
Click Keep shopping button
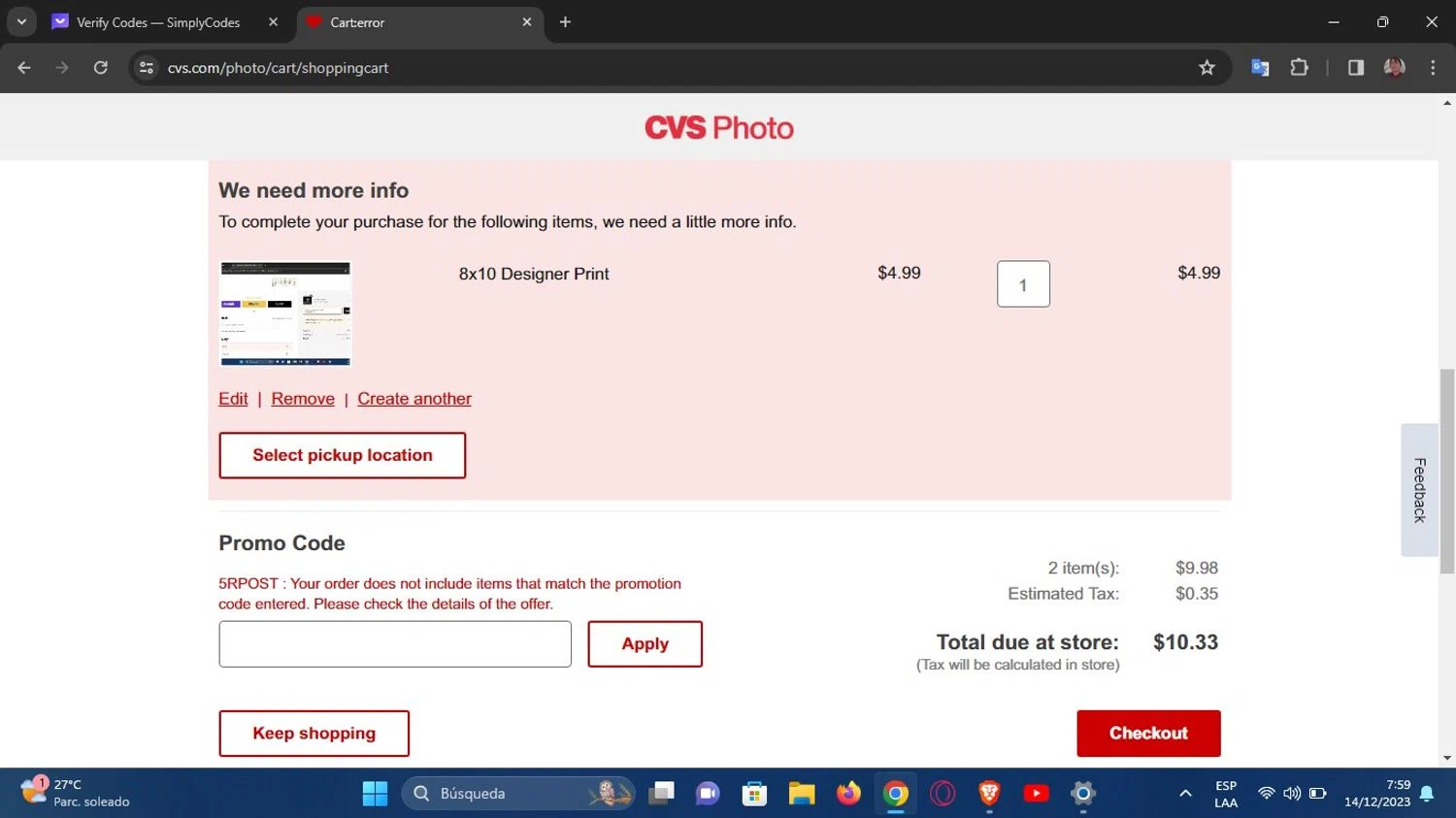(x=314, y=734)
